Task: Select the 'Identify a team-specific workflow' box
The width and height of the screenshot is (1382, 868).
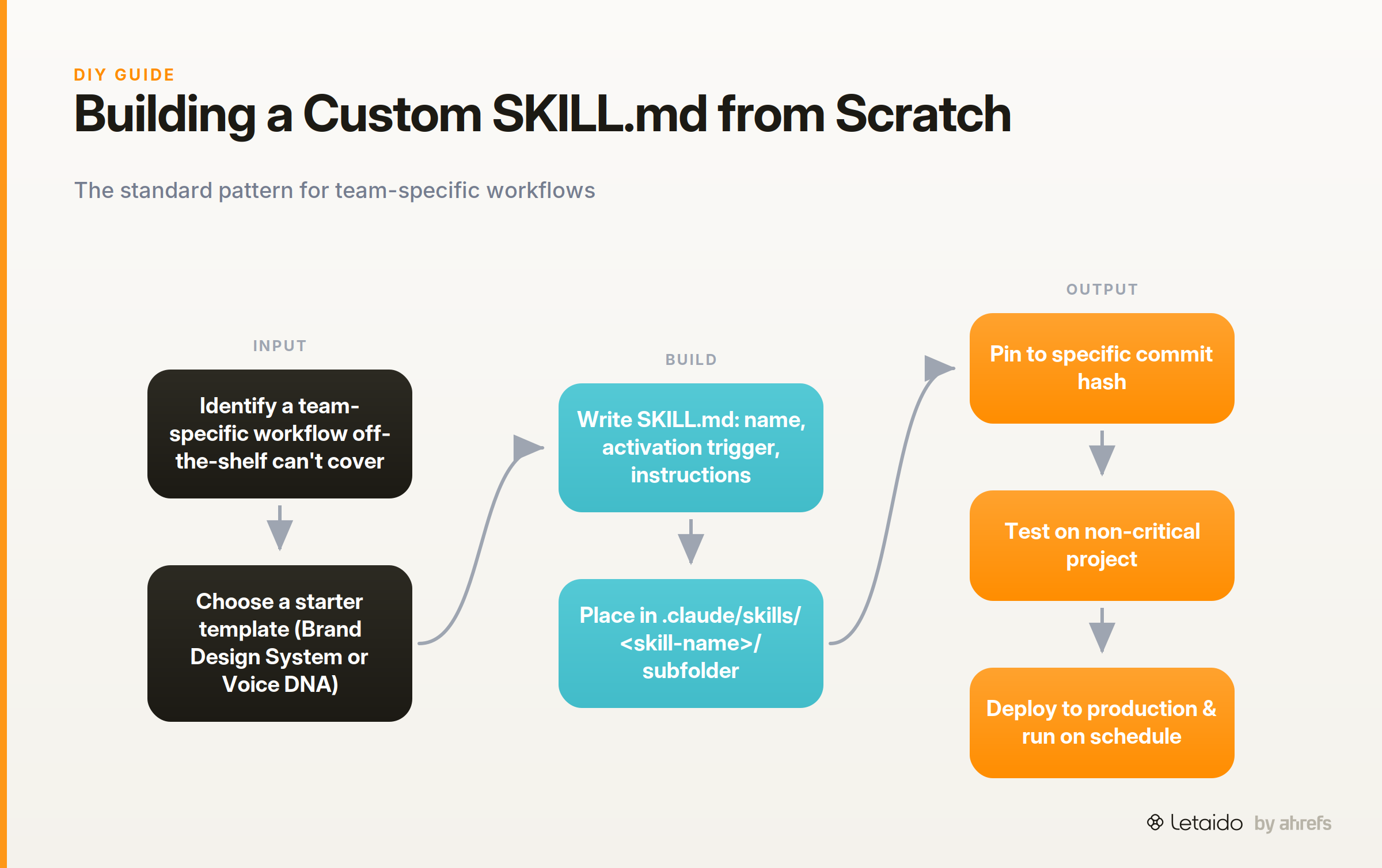Action: tap(280, 434)
